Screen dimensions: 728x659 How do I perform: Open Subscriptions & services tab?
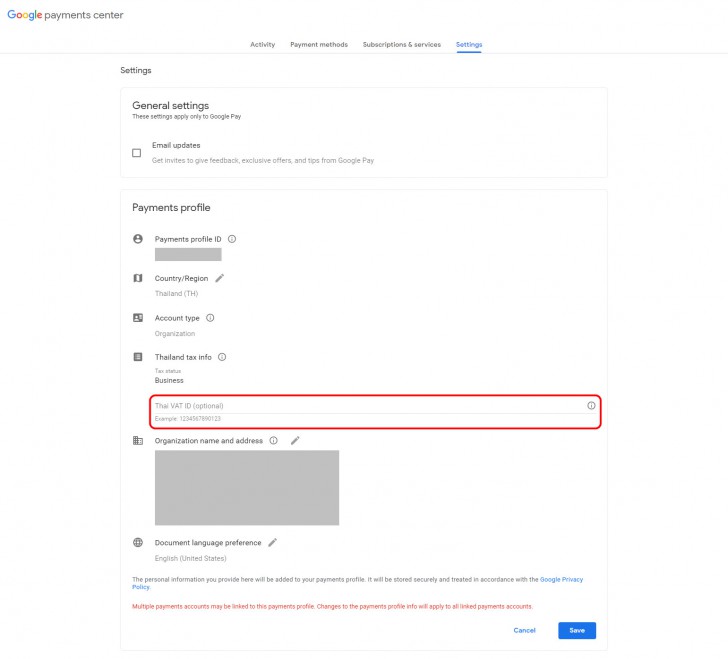[402, 45]
